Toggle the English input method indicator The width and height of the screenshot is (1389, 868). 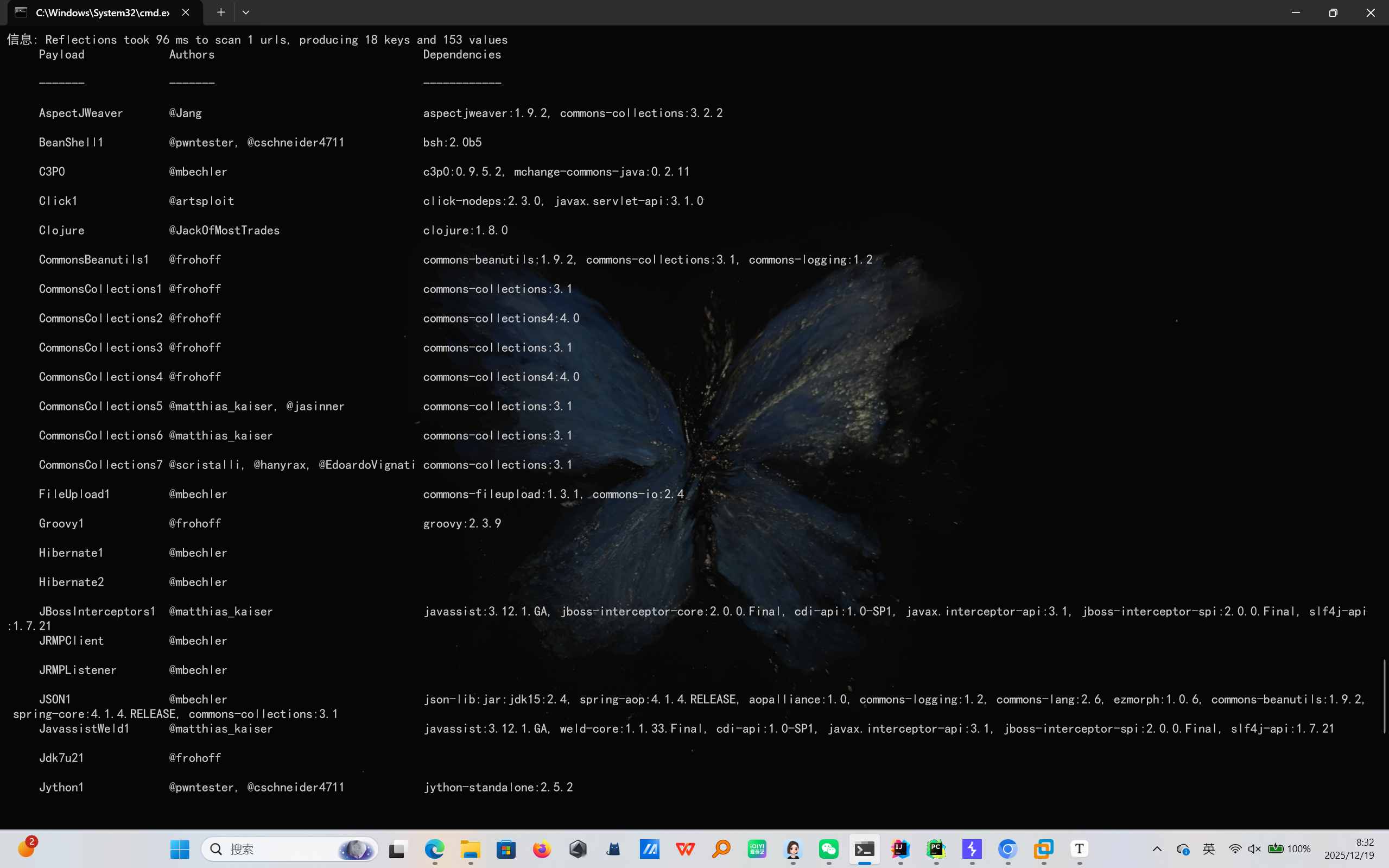tap(1209, 849)
